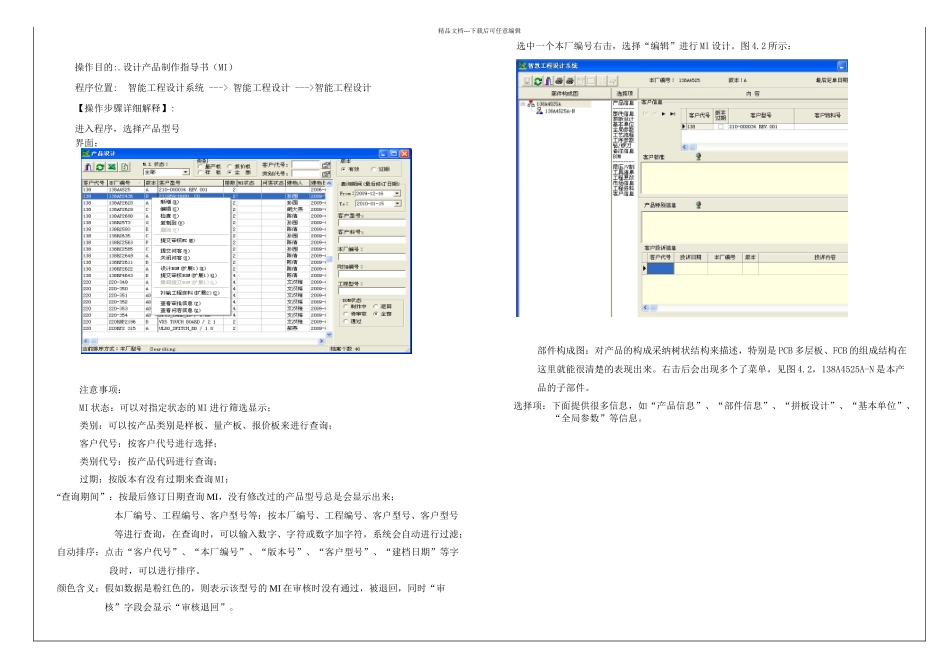Click lookup icon beside 类别代号 field
The height and width of the screenshot is (672, 950).
(326, 173)
